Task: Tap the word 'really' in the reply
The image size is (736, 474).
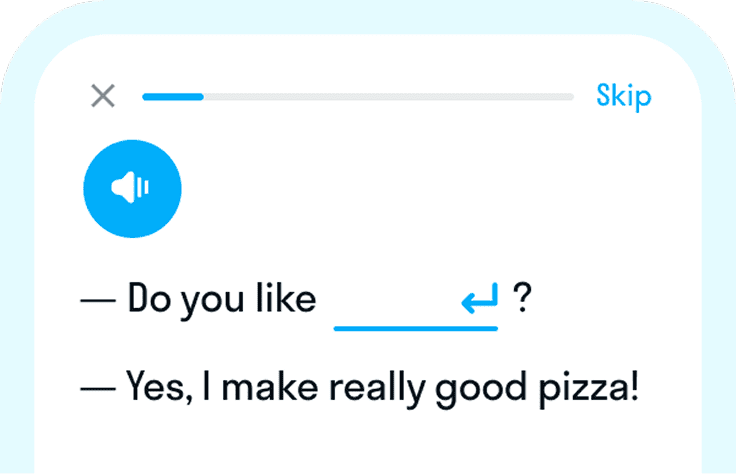Action: pyautogui.click(x=377, y=389)
